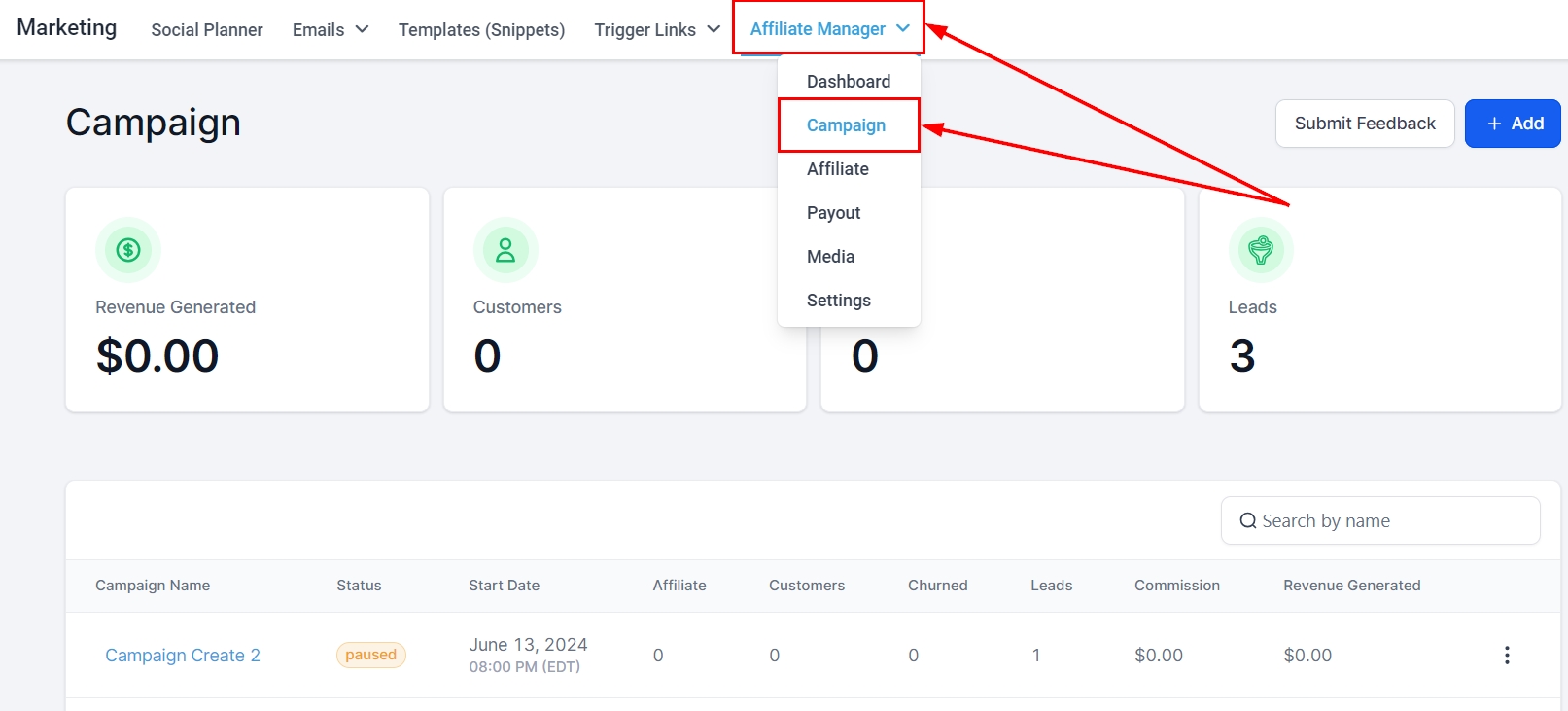Click the Submit Feedback button
The image size is (1568, 711).
coord(1364,124)
